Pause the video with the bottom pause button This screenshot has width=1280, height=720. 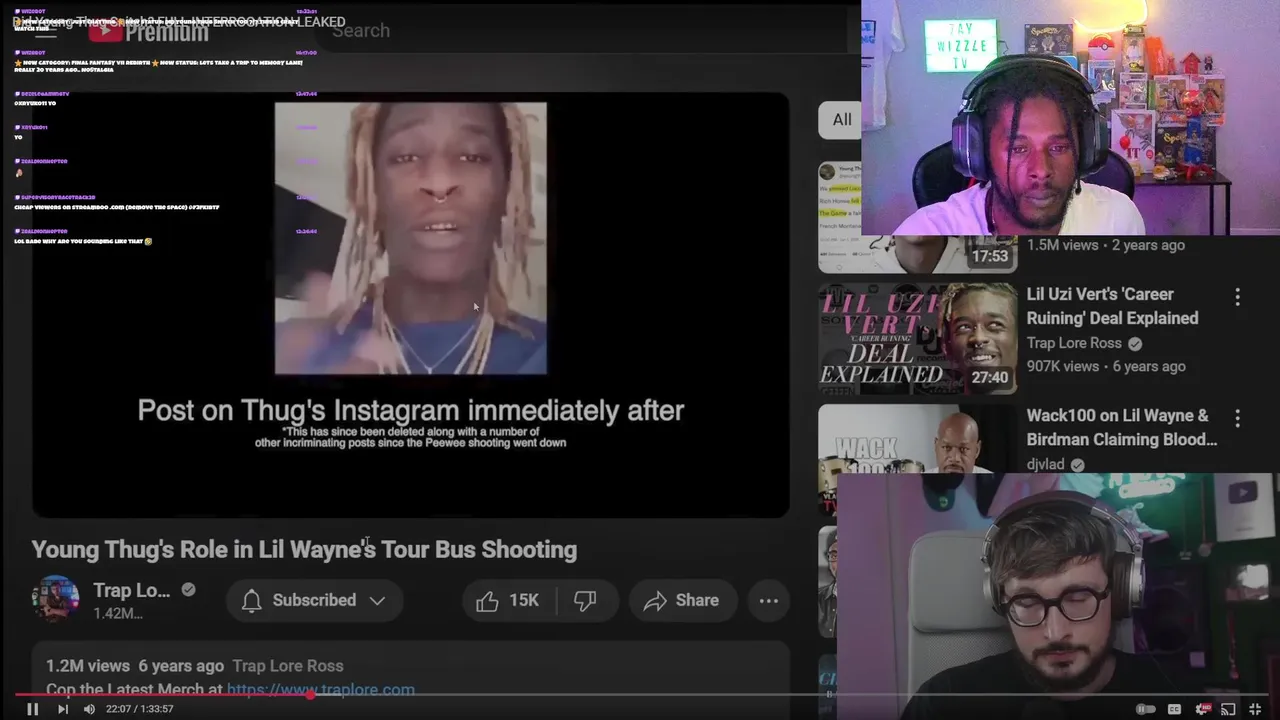coord(32,709)
